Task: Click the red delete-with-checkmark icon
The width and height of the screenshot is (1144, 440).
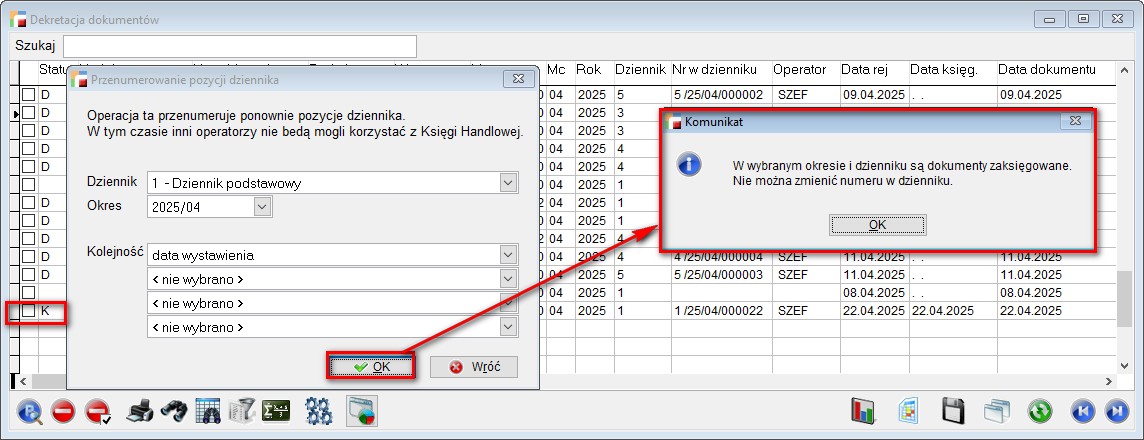Action: coord(97,410)
